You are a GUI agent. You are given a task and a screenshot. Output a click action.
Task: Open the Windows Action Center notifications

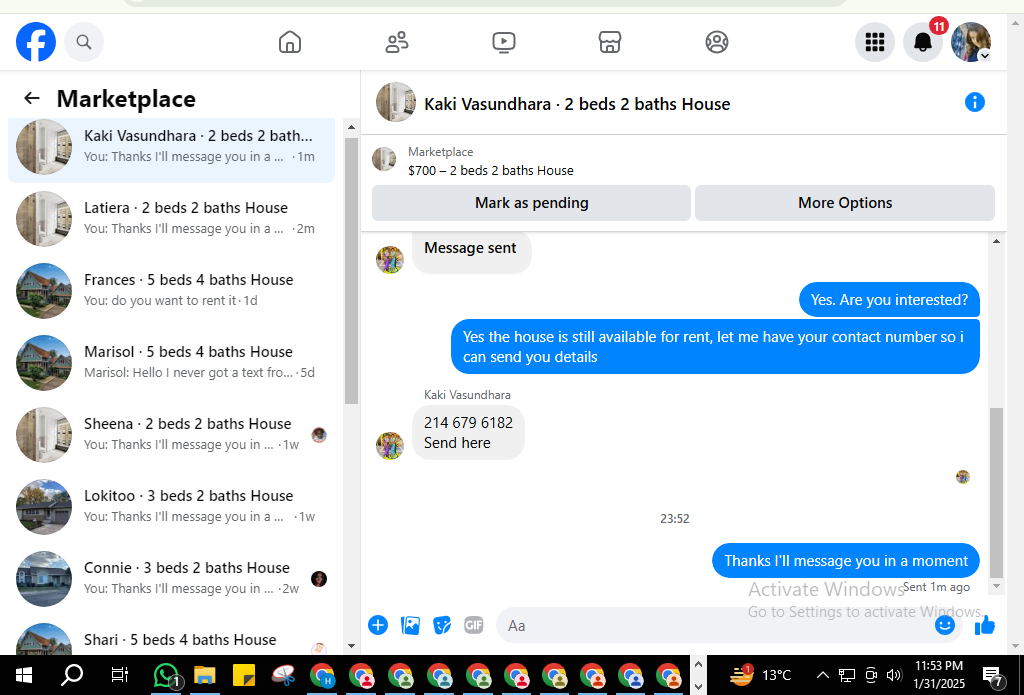(993, 676)
